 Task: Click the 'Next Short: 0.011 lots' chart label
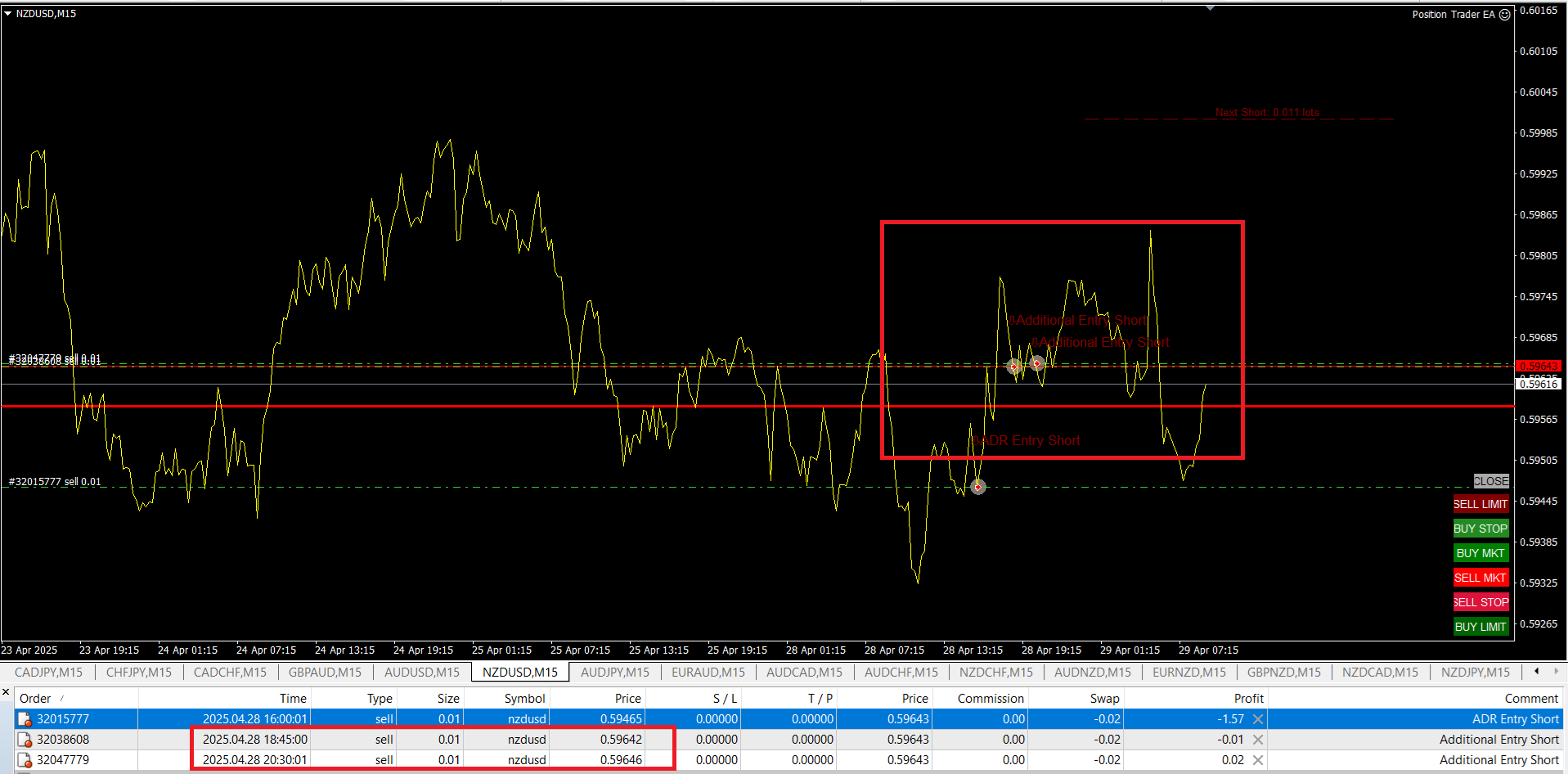click(x=1267, y=113)
